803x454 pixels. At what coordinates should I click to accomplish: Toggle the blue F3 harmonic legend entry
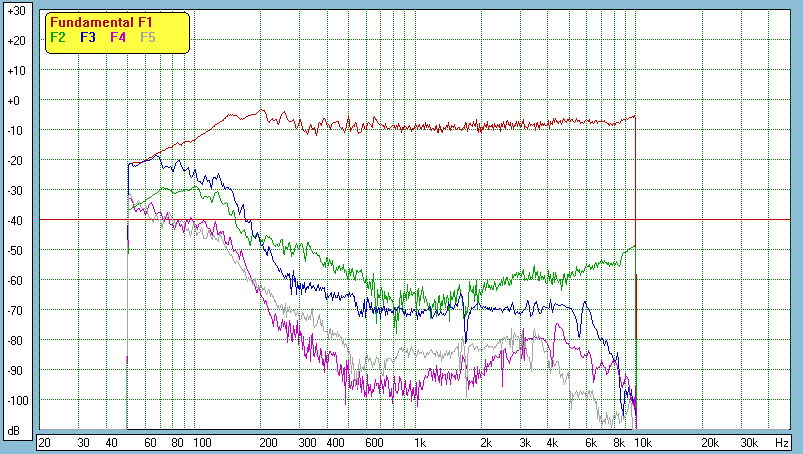88,37
